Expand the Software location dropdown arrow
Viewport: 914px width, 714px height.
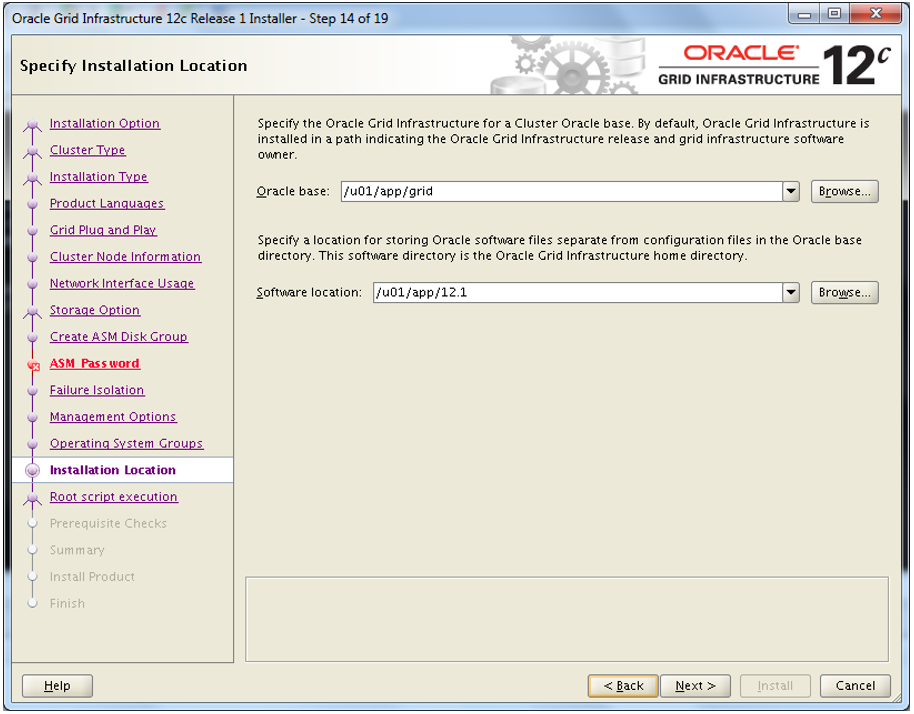790,293
